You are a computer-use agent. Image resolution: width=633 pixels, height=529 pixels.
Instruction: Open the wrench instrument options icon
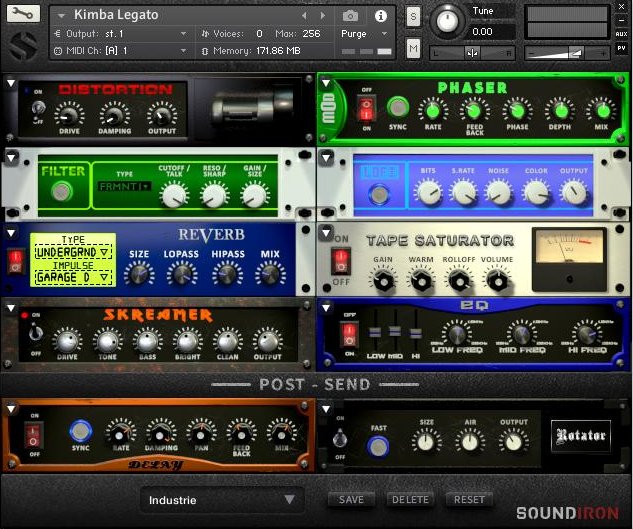click(x=23, y=14)
